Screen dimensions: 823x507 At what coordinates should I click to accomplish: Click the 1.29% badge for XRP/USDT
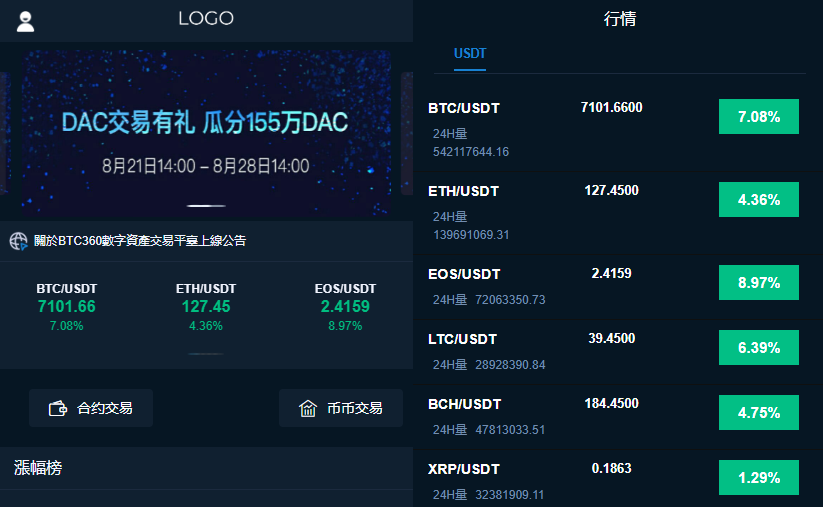click(759, 478)
